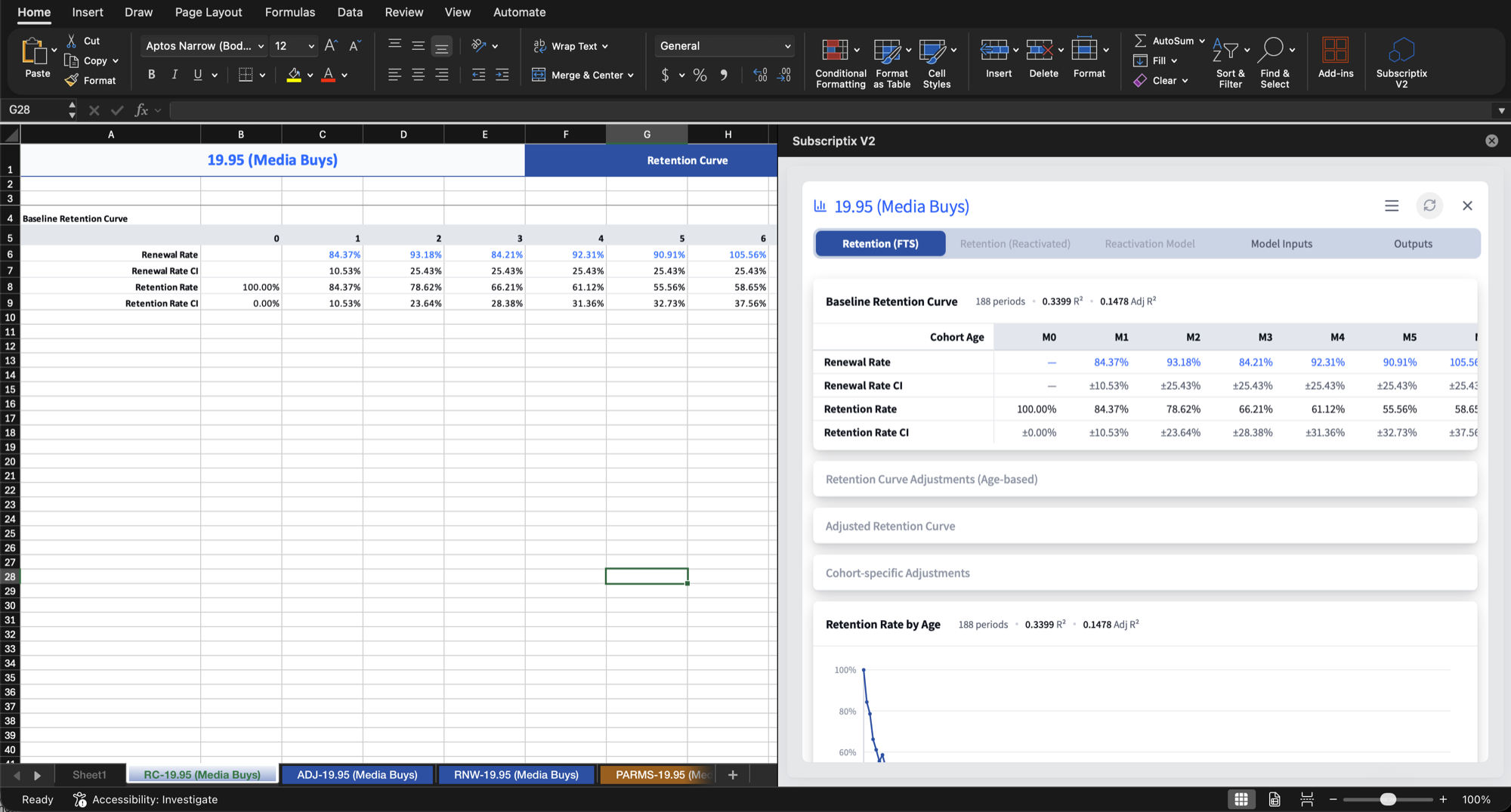The height and width of the screenshot is (812, 1511).
Task: Click the decrease decimal icon
Action: tap(784, 75)
